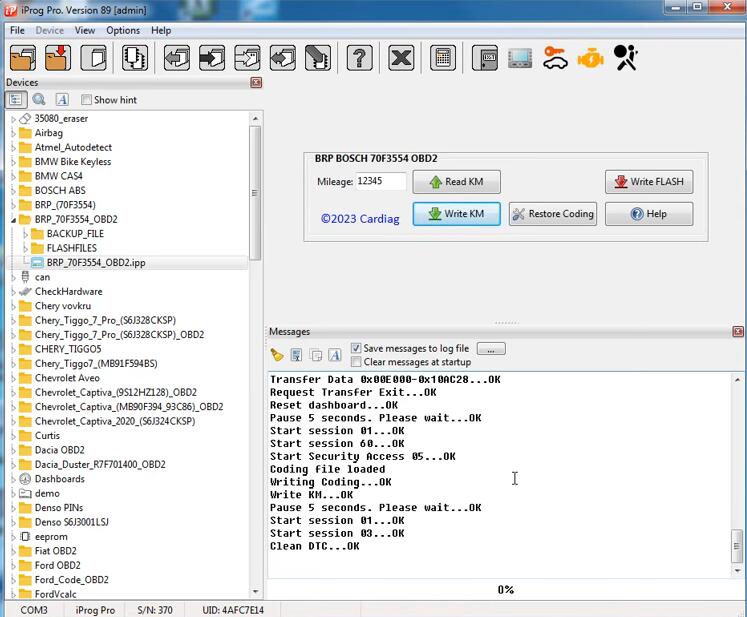Open the View menu
The image size is (747, 617).
point(85,30)
